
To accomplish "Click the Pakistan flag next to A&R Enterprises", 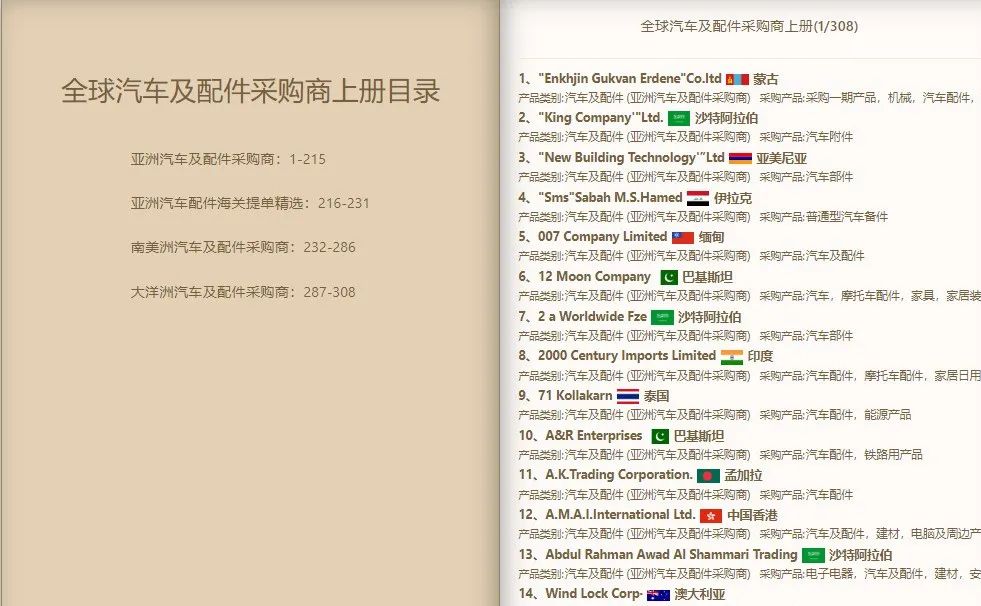I will point(660,436).
